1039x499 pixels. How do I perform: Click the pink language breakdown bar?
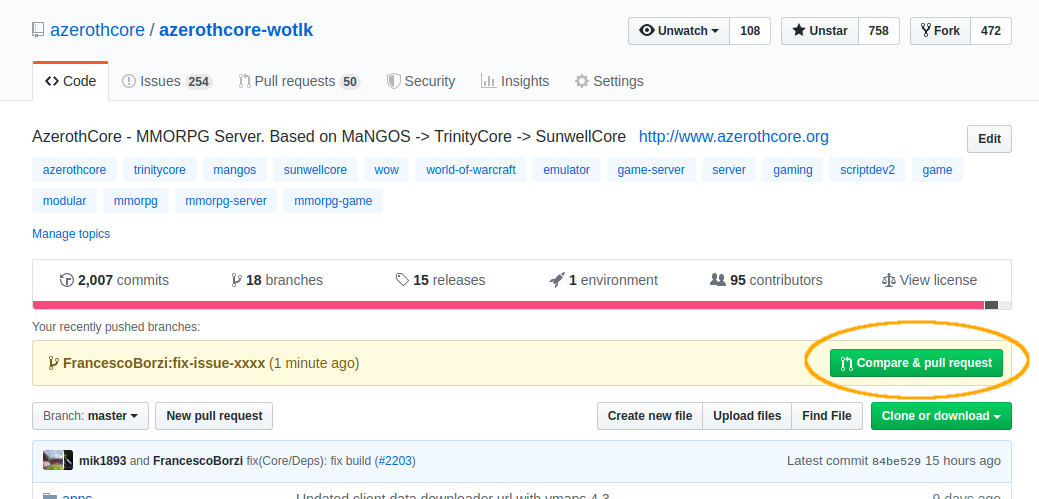[x=508, y=305]
